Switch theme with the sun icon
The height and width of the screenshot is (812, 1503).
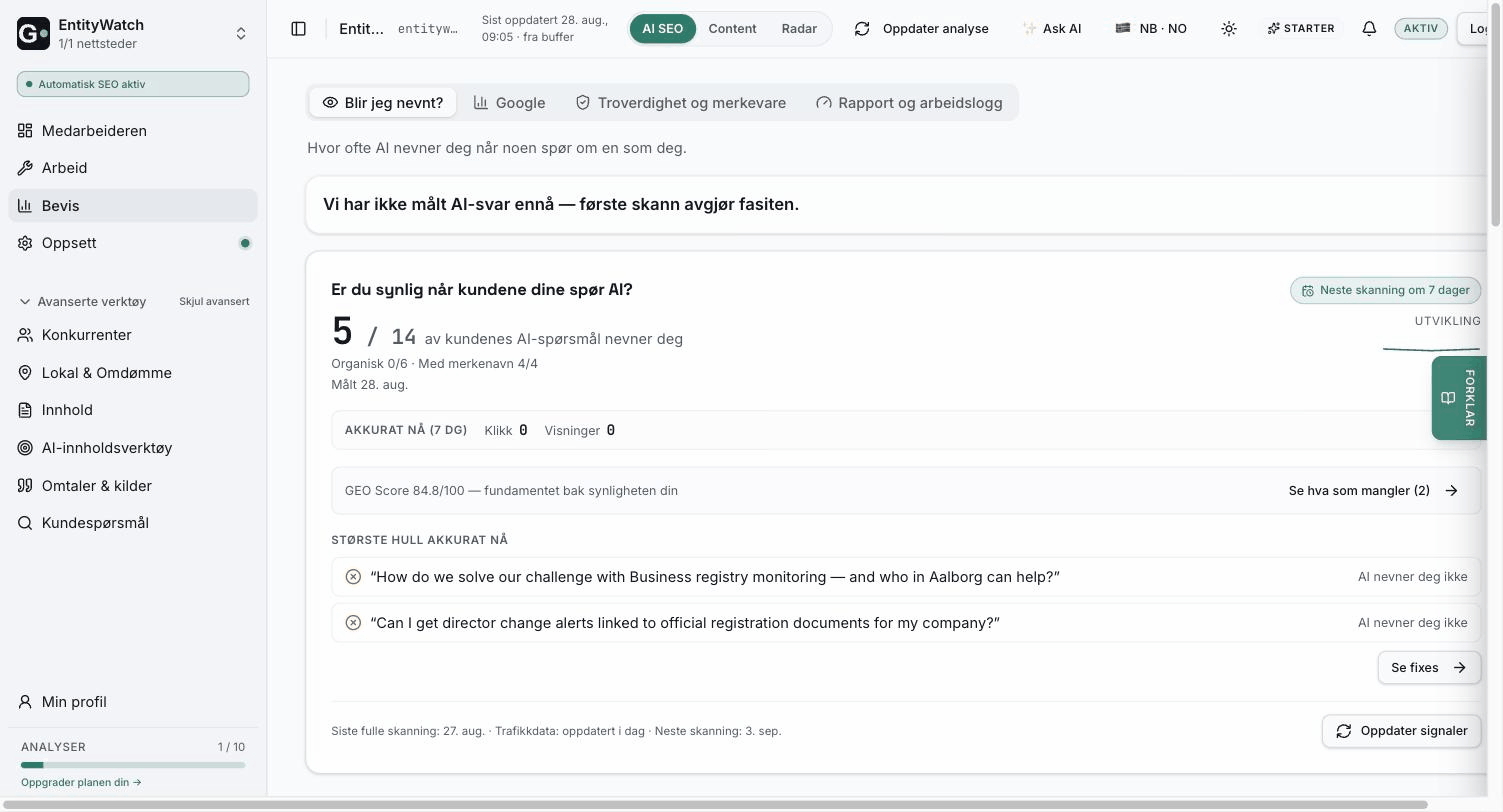1229,29
